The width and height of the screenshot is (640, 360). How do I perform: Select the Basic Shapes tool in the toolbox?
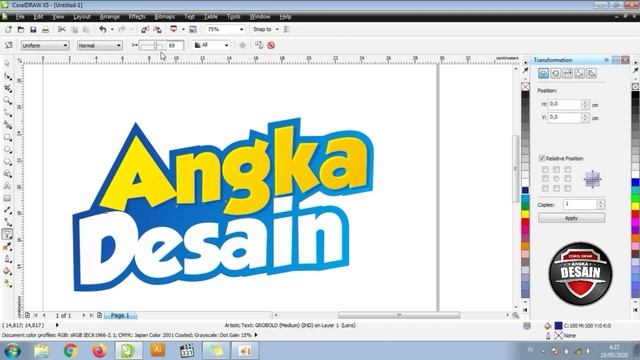click(x=7, y=174)
